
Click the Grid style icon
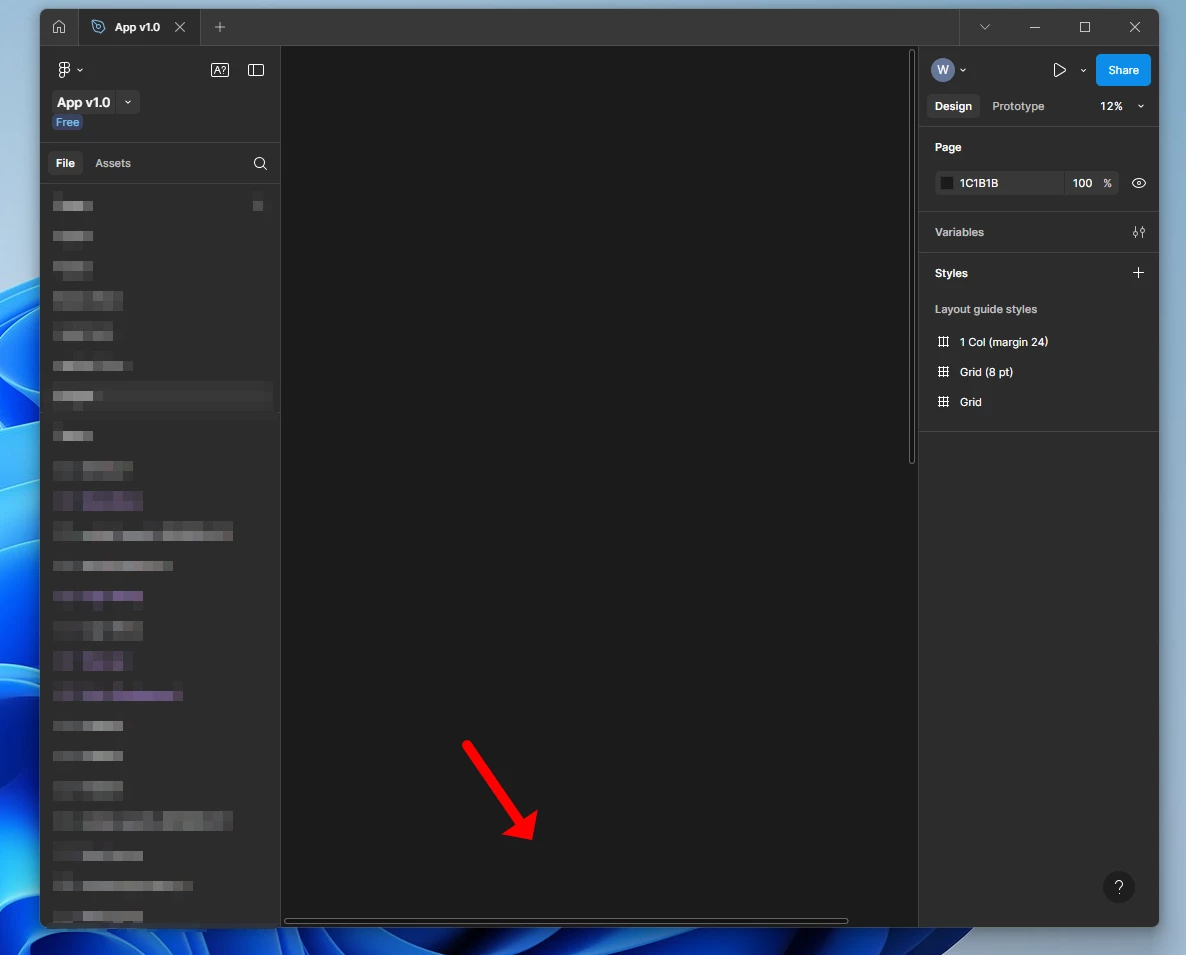coord(943,402)
